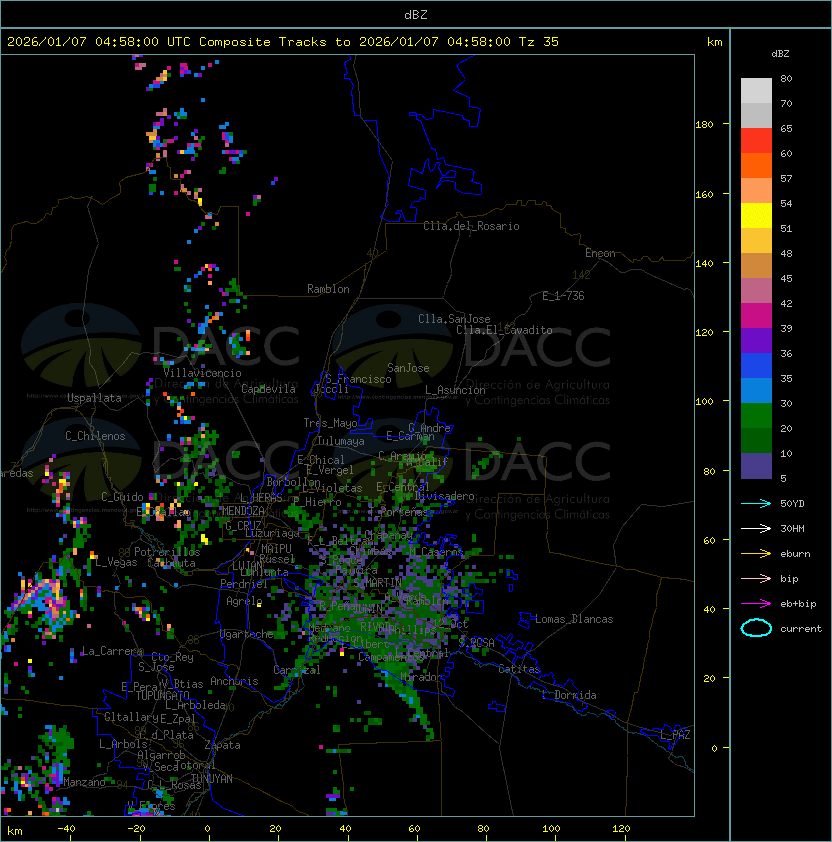Click the 'MENDOZA' city label

pyautogui.click(x=243, y=510)
